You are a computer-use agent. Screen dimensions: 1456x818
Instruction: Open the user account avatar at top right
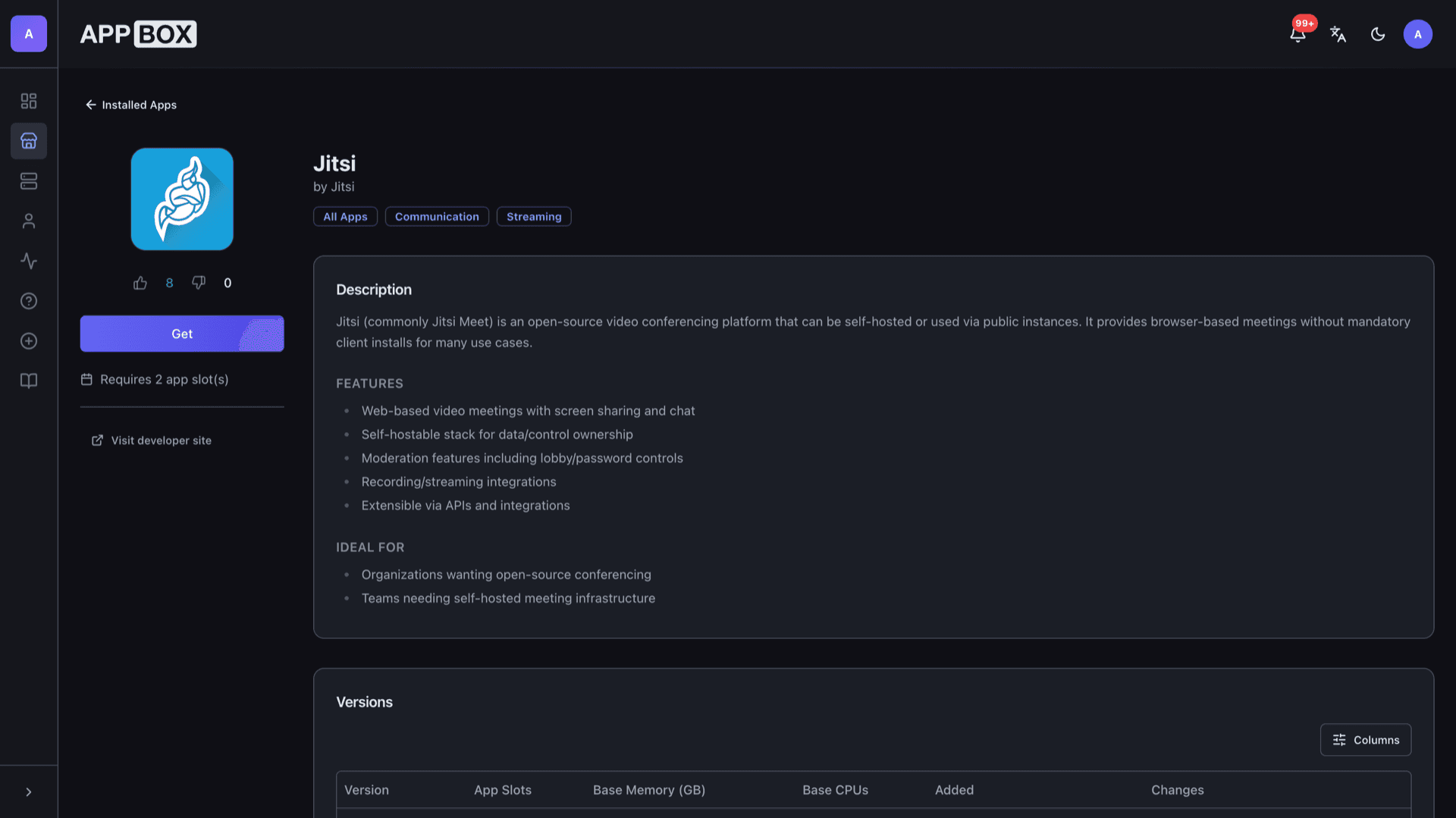(x=1418, y=34)
